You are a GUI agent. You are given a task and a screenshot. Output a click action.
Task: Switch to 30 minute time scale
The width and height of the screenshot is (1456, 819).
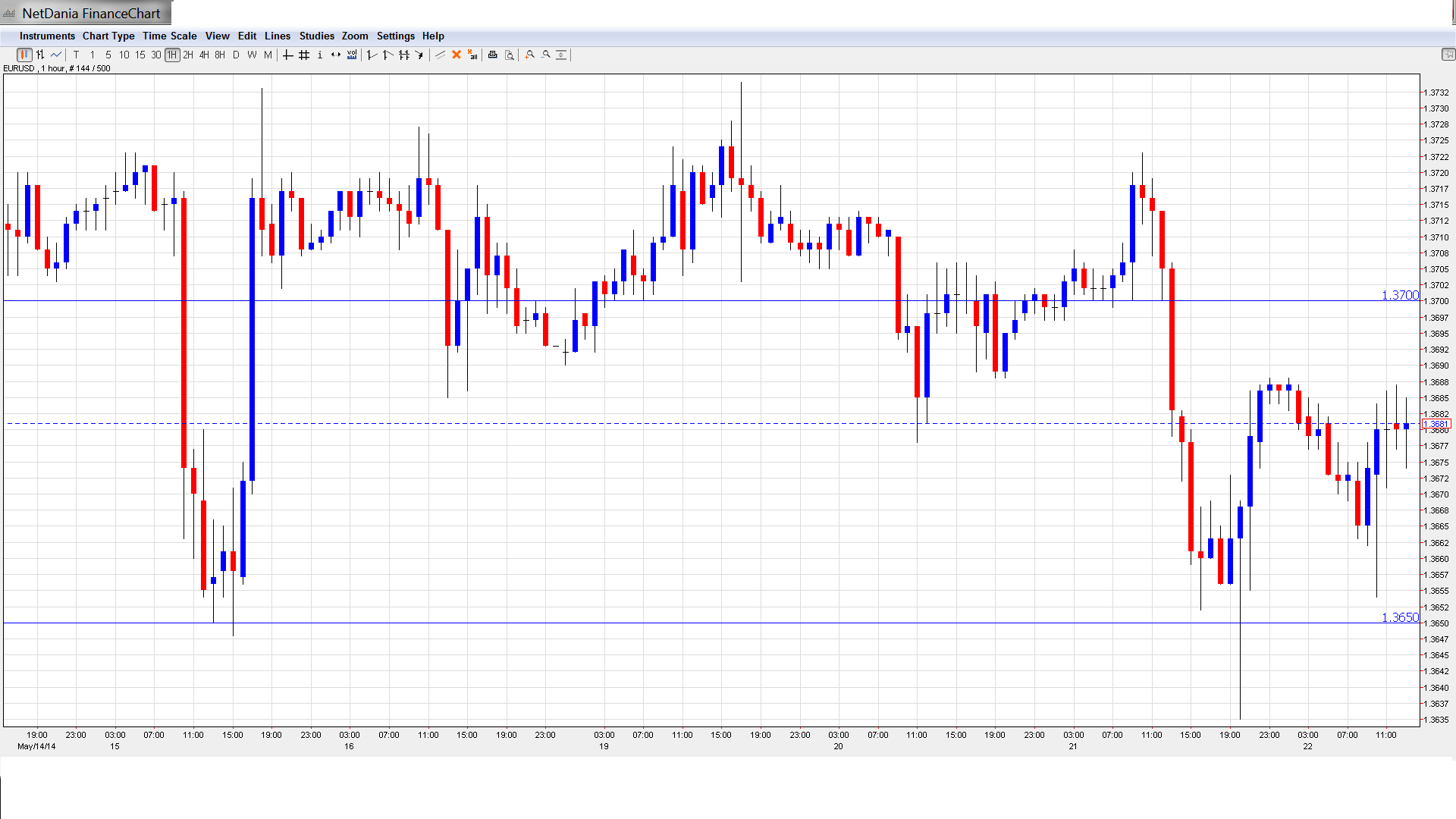tap(156, 55)
